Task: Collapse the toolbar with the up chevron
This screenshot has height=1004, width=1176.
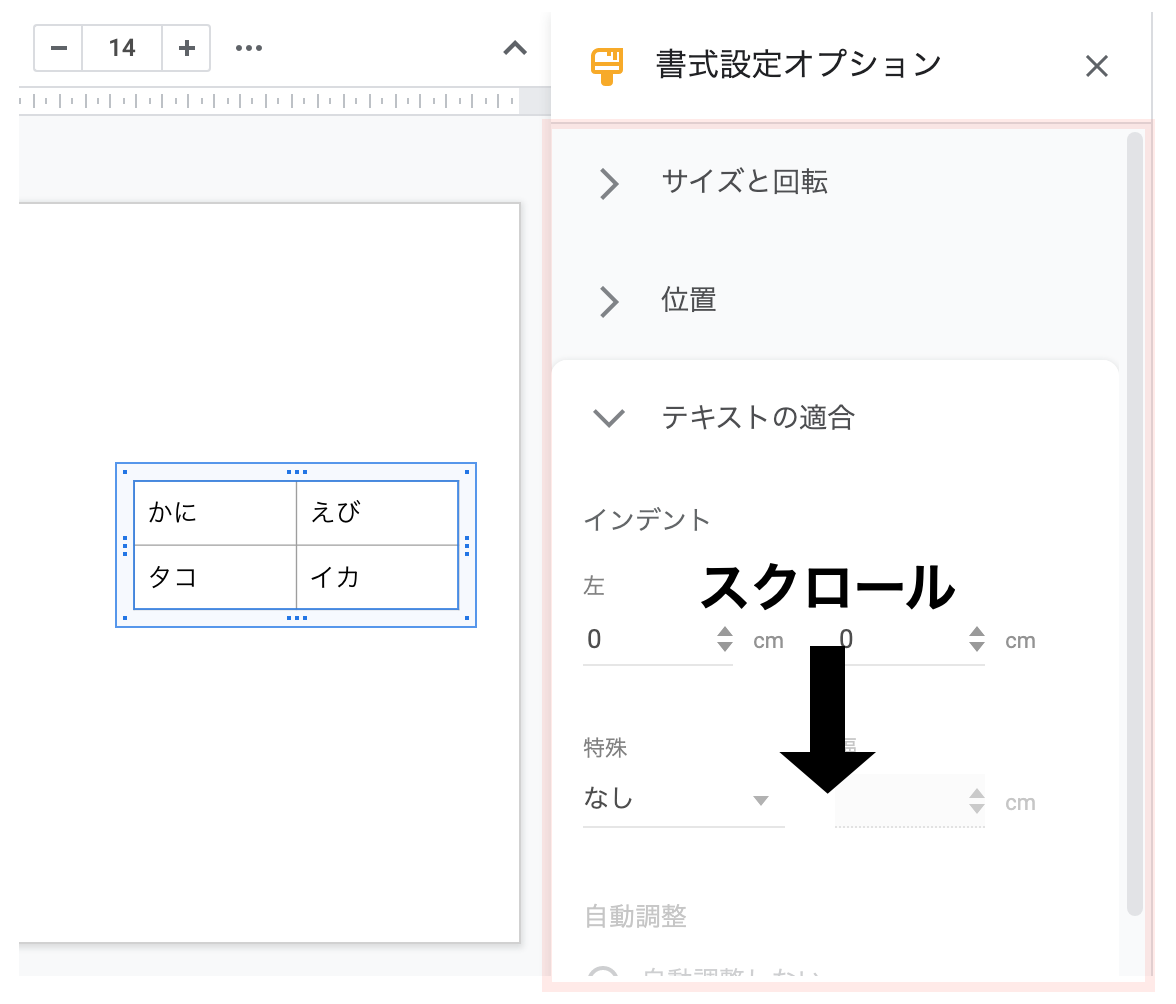Action: pos(514,49)
